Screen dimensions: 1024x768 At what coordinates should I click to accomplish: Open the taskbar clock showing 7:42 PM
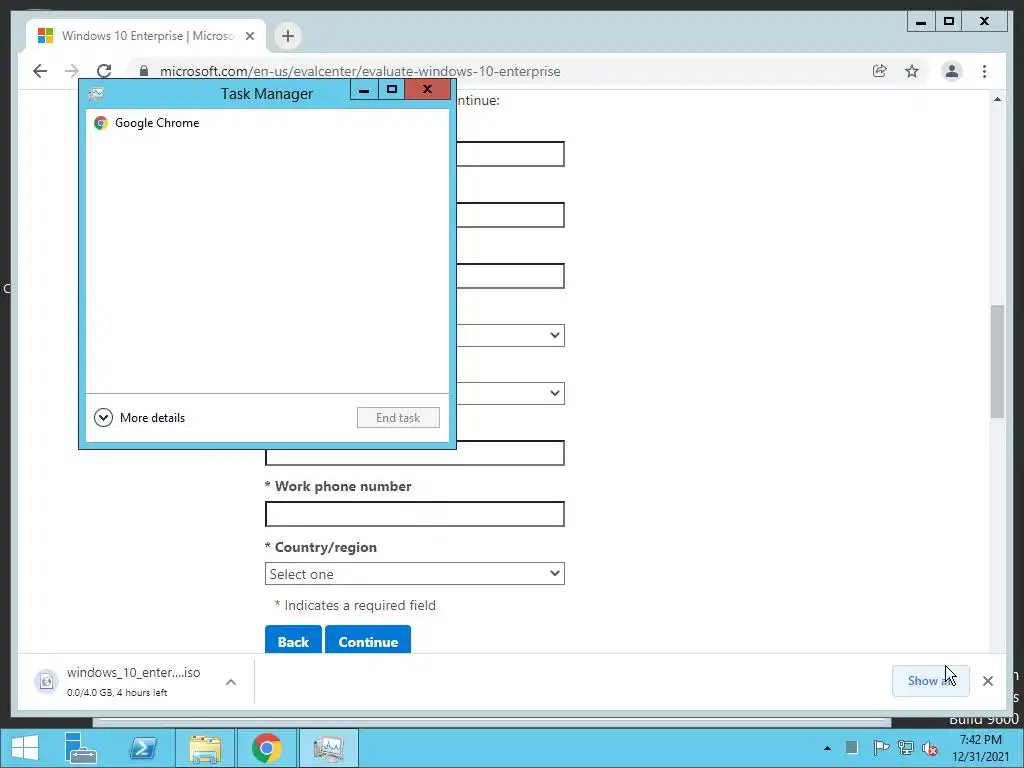(x=980, y=748)
